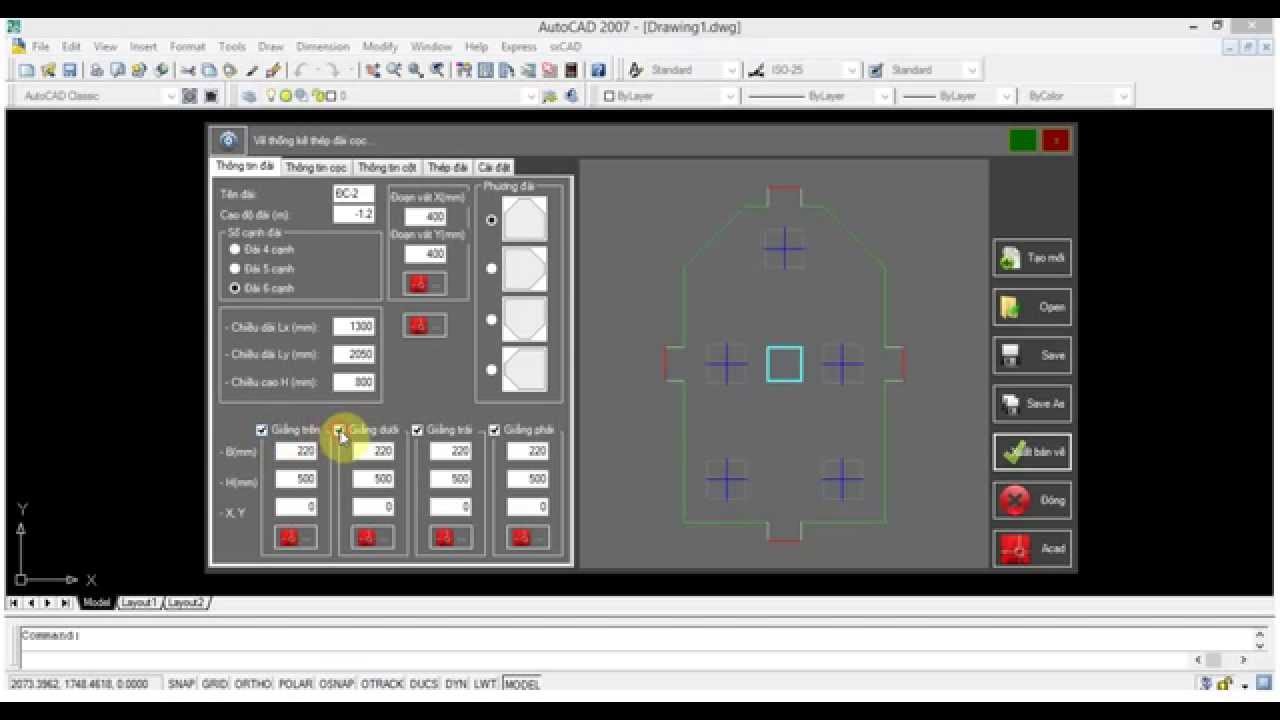Open the ByLayer linetype dropdown
This screenshot has height=720, width=1280.
click(x=884, y=96)
